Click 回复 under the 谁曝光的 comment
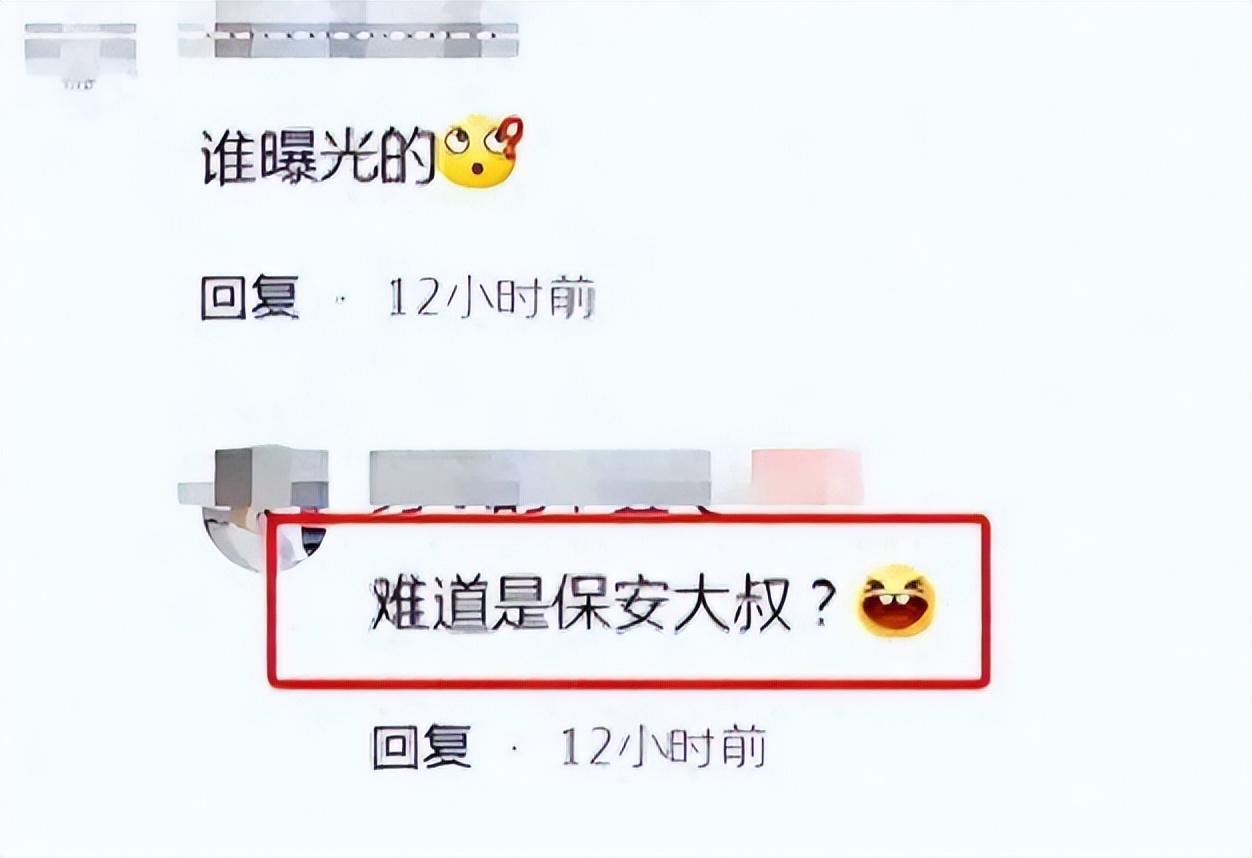1252x858 pixels. (x=249, y=298)
